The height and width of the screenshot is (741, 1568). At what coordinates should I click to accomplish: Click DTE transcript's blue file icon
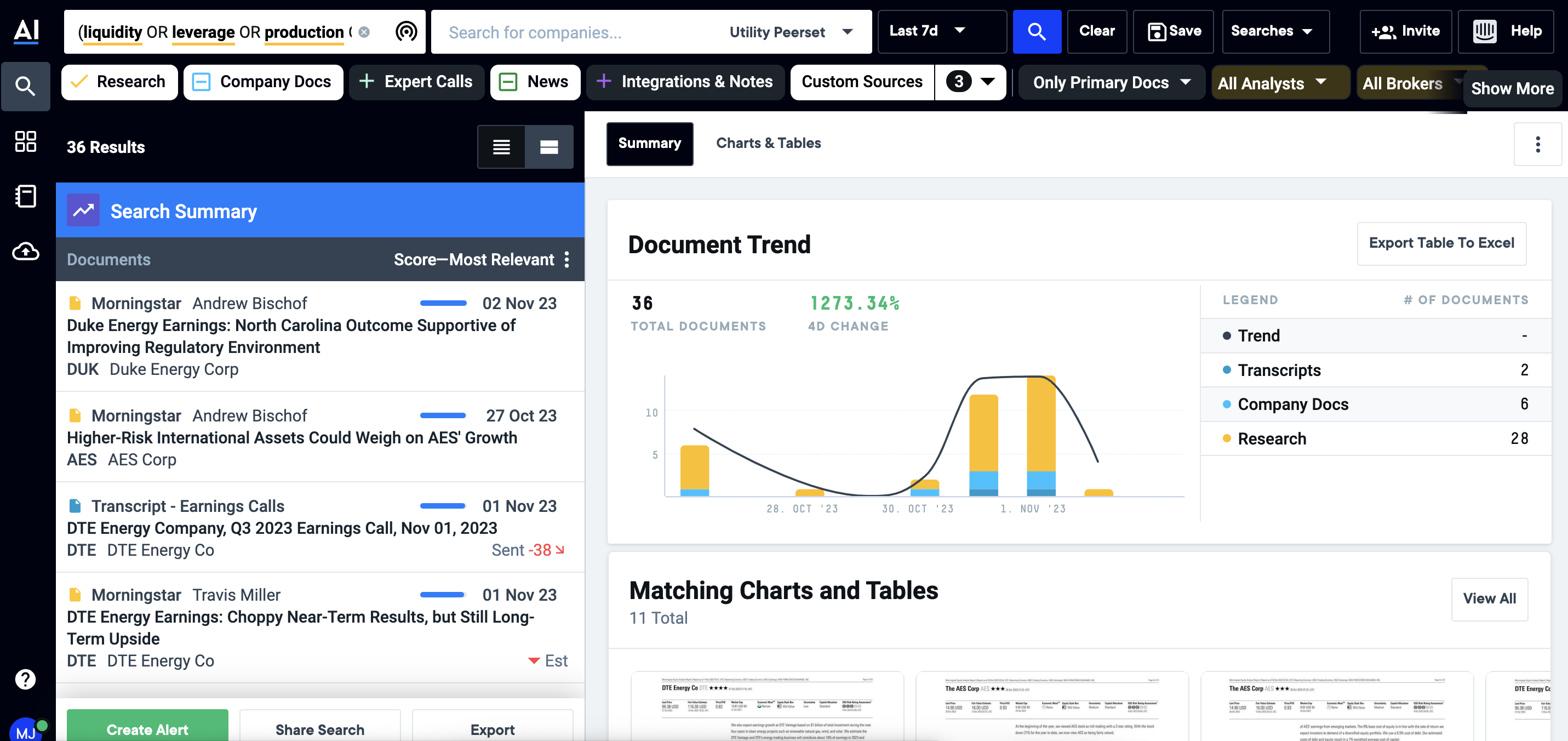[75, 505]
